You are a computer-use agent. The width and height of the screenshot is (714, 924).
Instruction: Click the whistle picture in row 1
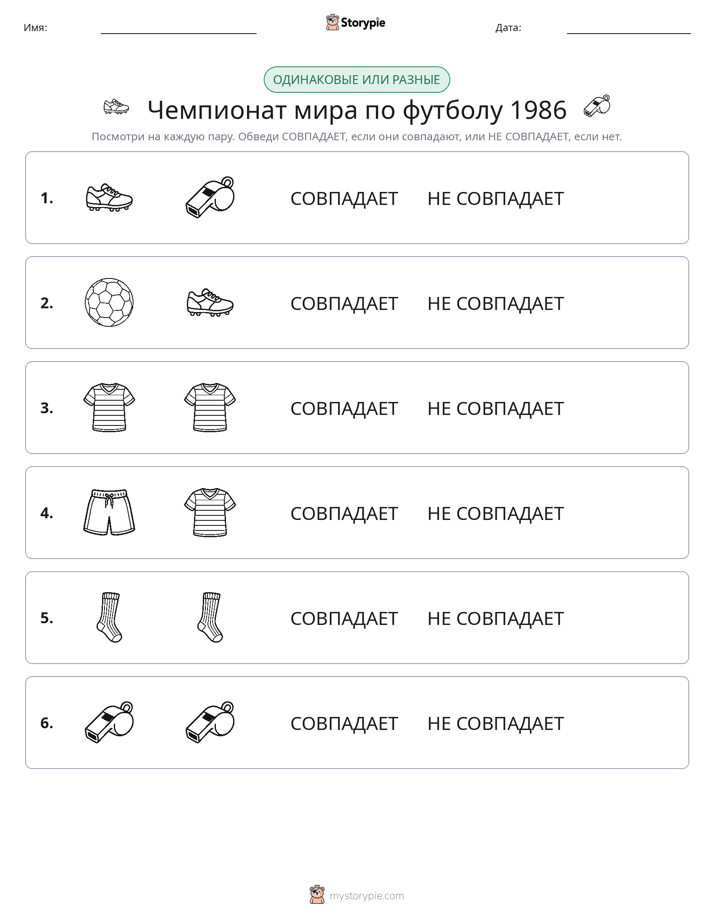[x=210, y=197]
